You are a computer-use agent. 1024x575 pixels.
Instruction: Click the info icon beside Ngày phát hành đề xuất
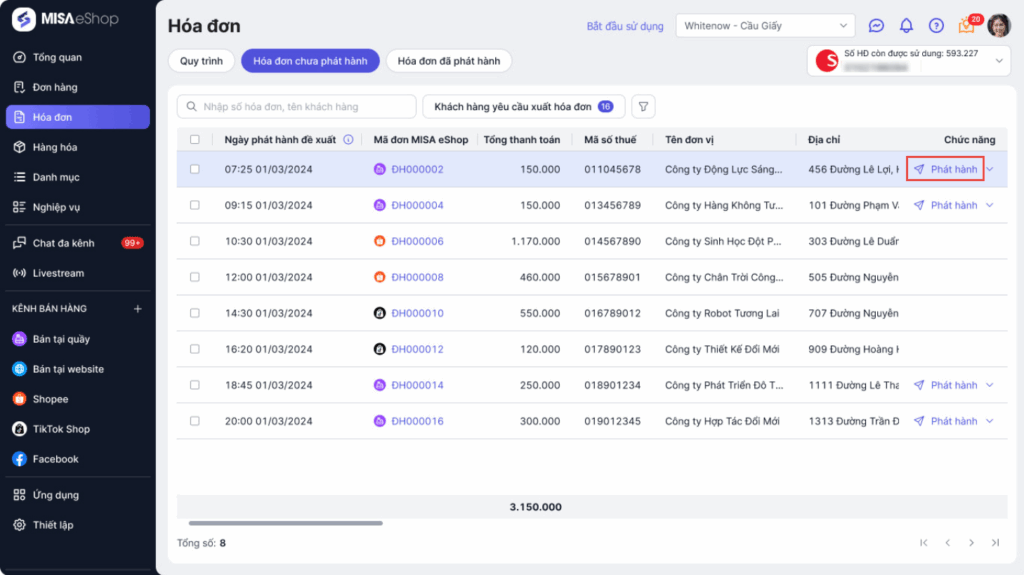click(348, 140)
